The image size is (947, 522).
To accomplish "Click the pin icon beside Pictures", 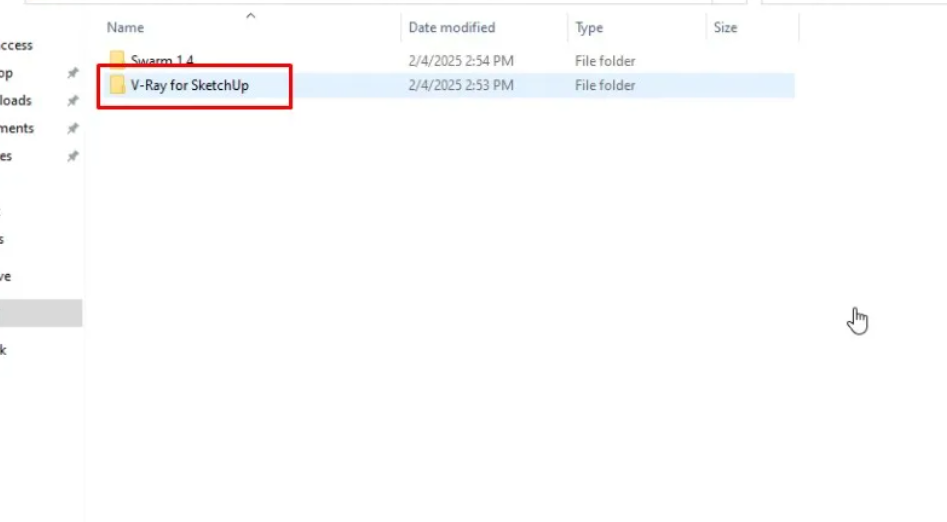I will [72, 156].
